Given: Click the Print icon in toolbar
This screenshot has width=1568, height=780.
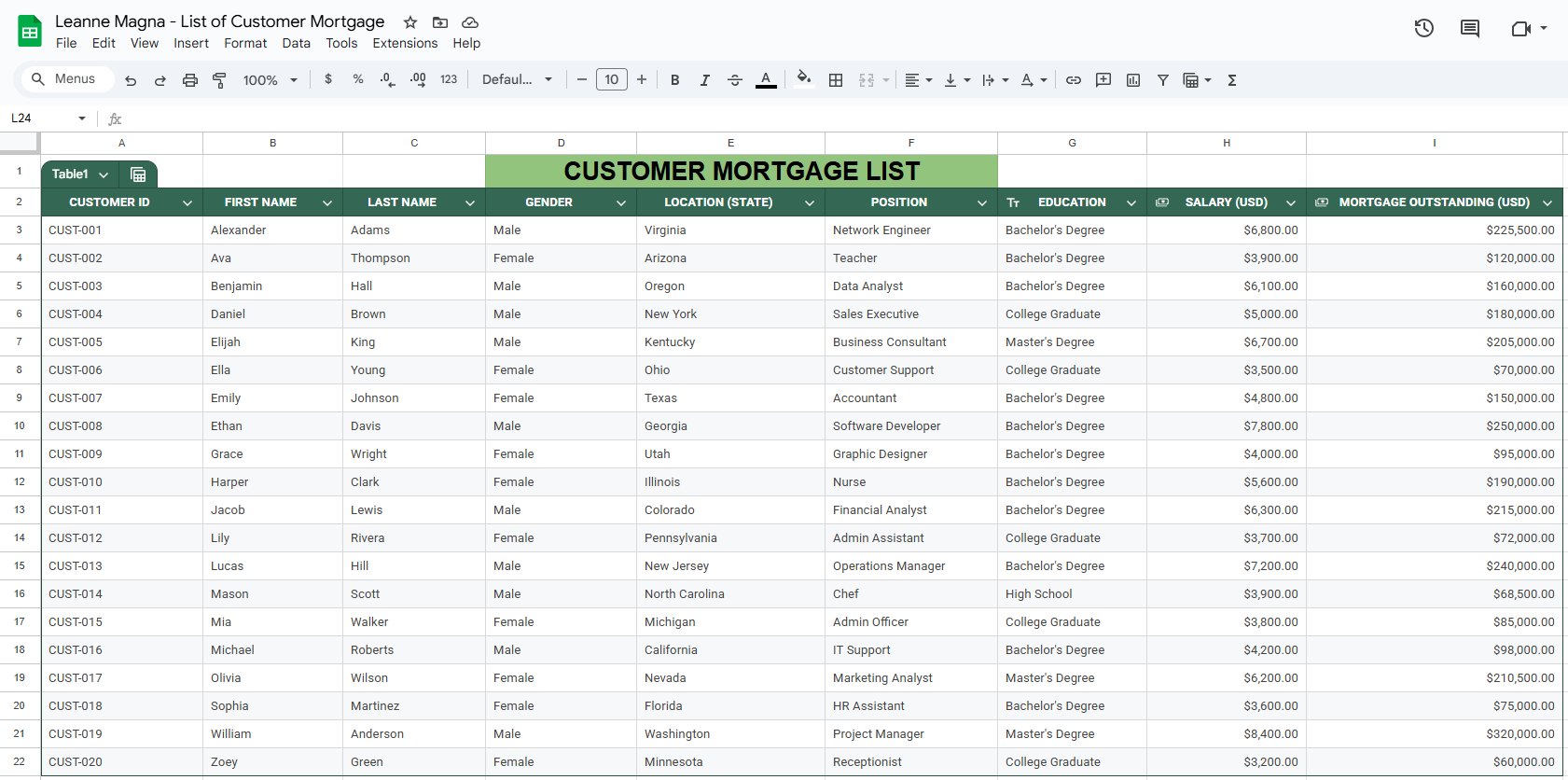Looking at the screenshot, I should [190, 80].
